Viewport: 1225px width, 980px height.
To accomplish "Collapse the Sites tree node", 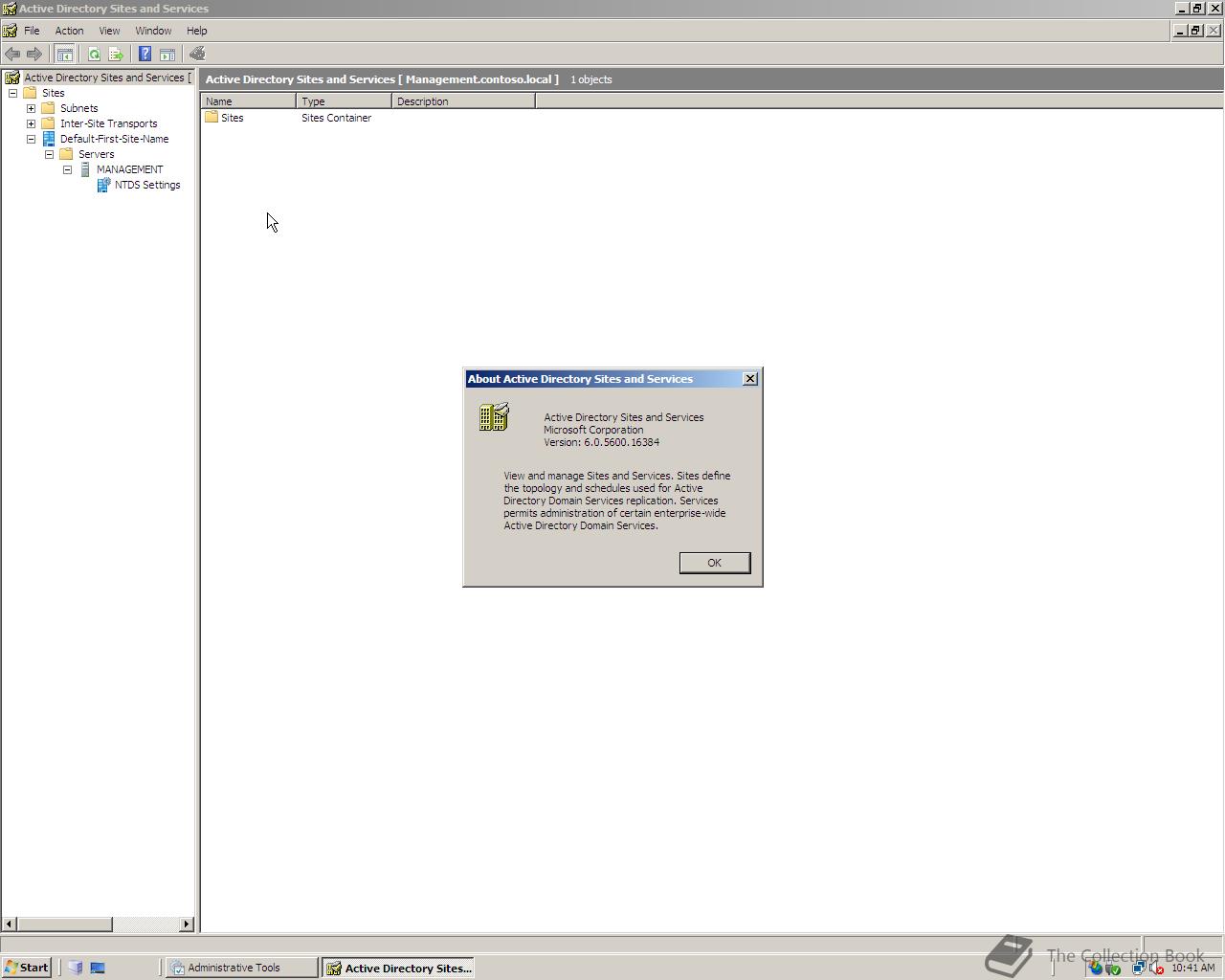I will click(x=12, y=93).
